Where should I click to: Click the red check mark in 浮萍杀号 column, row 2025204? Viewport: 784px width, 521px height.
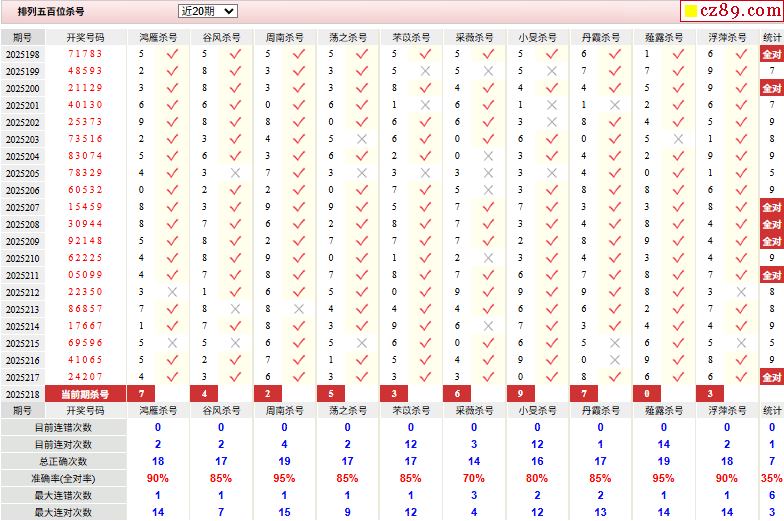click(x=741, y=156)
